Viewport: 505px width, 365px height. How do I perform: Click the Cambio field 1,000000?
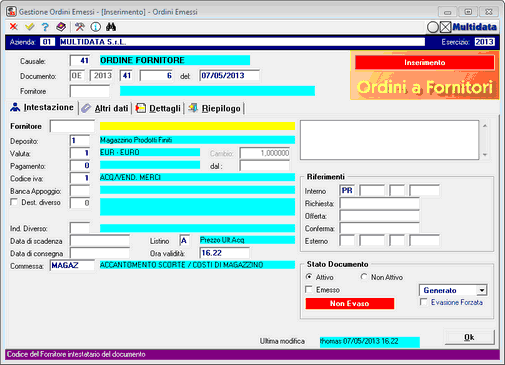coord(265,153)
